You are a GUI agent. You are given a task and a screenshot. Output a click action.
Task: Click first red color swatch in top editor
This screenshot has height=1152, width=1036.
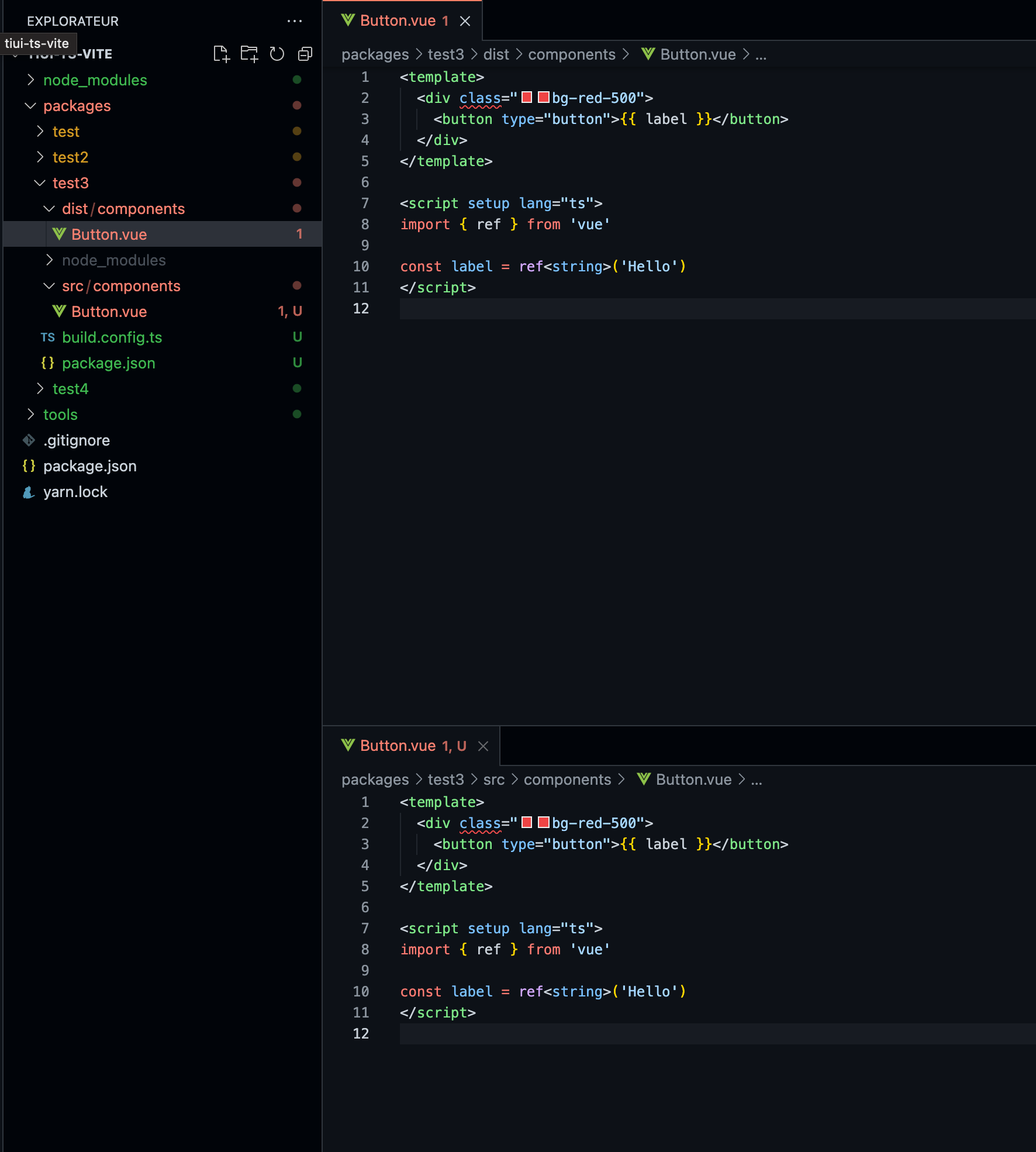(527, 97)
